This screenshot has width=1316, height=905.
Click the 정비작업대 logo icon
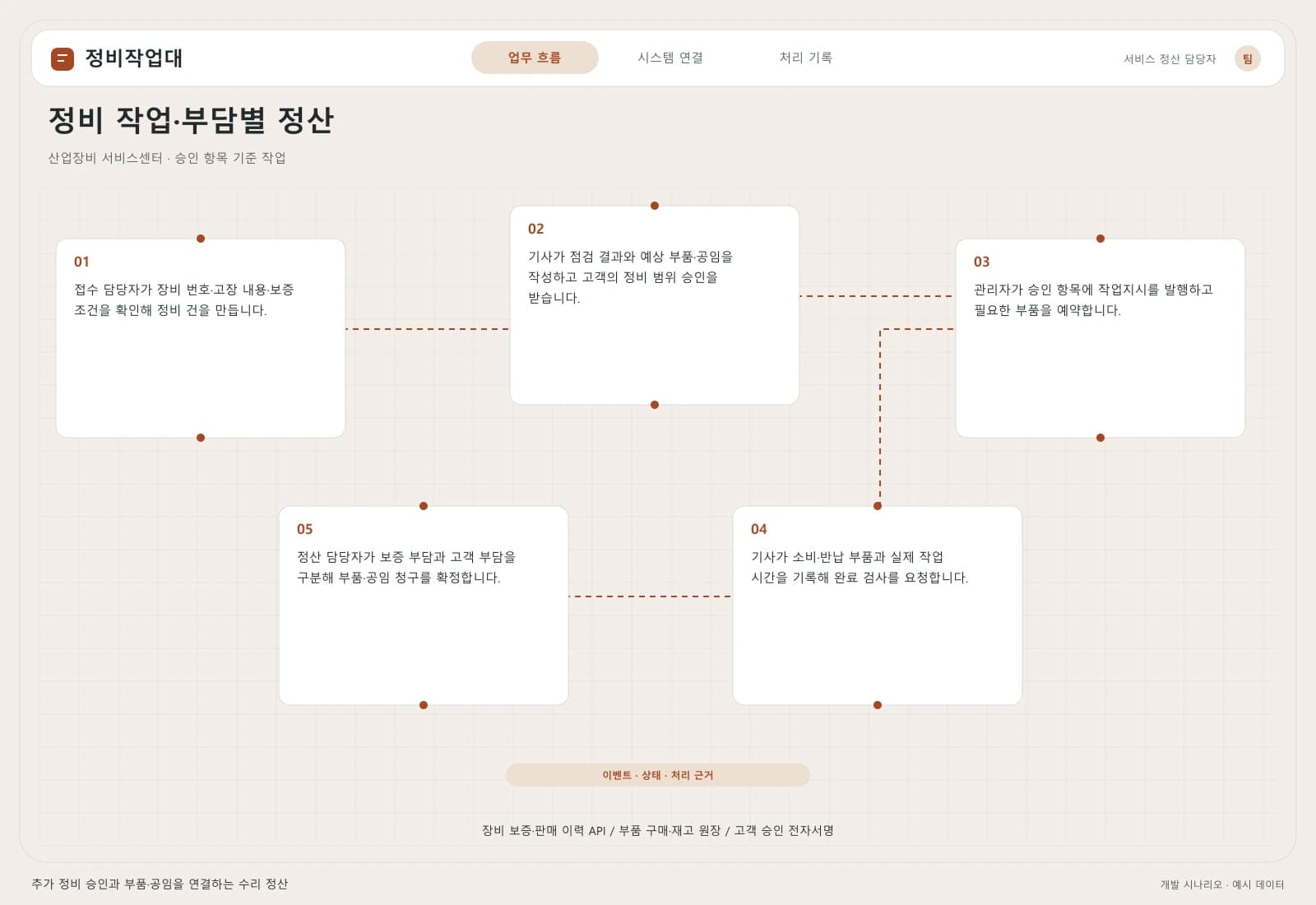coord(63,58)
